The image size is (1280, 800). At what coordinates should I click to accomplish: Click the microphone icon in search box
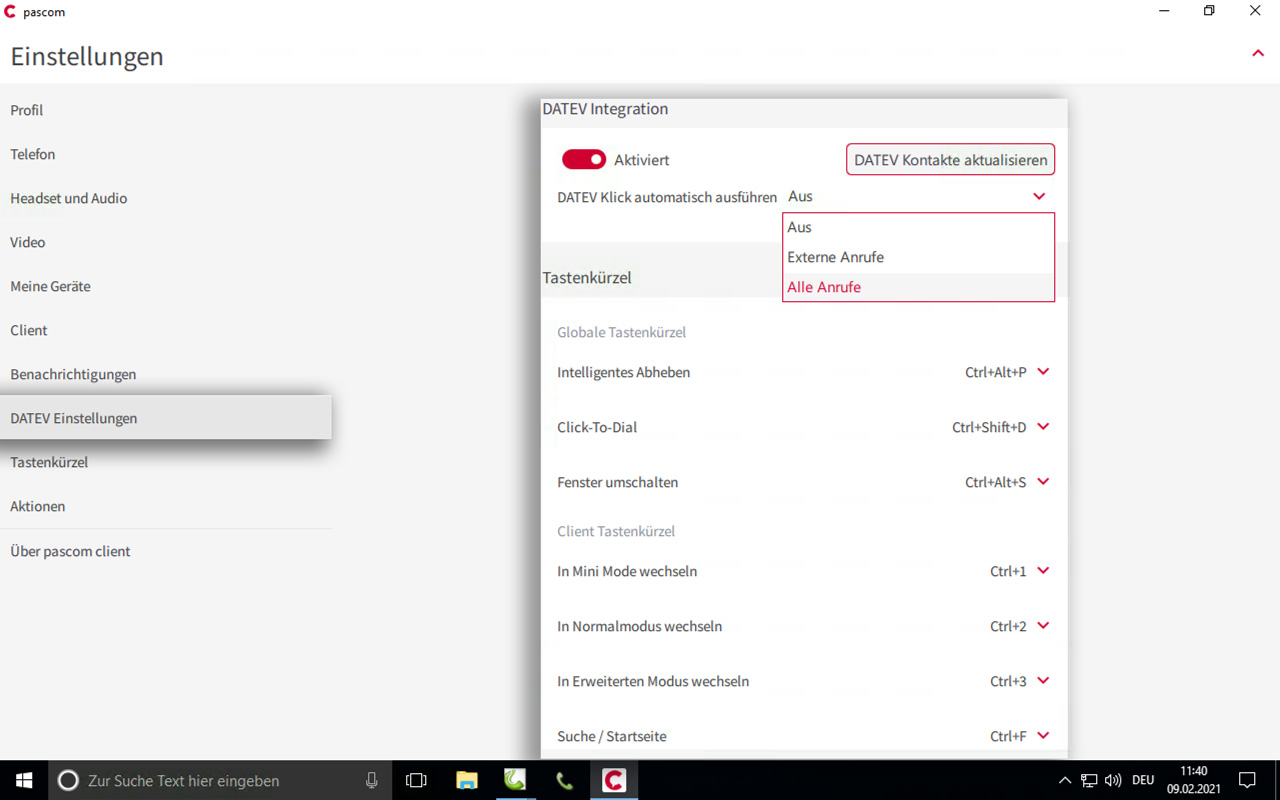tap(372, 780)
